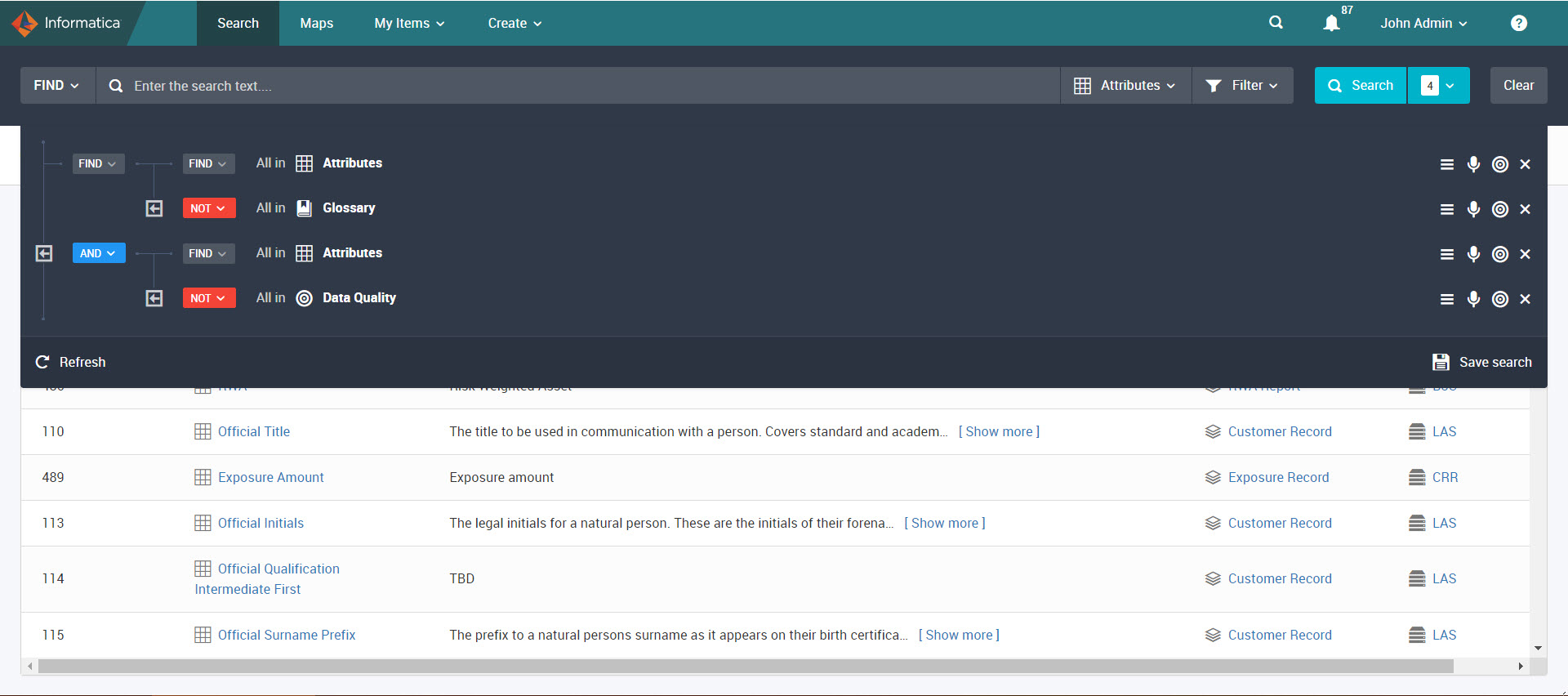Click the Data Quality target icon label
This screenshot has height=696, width=1568.
point(304,297)
